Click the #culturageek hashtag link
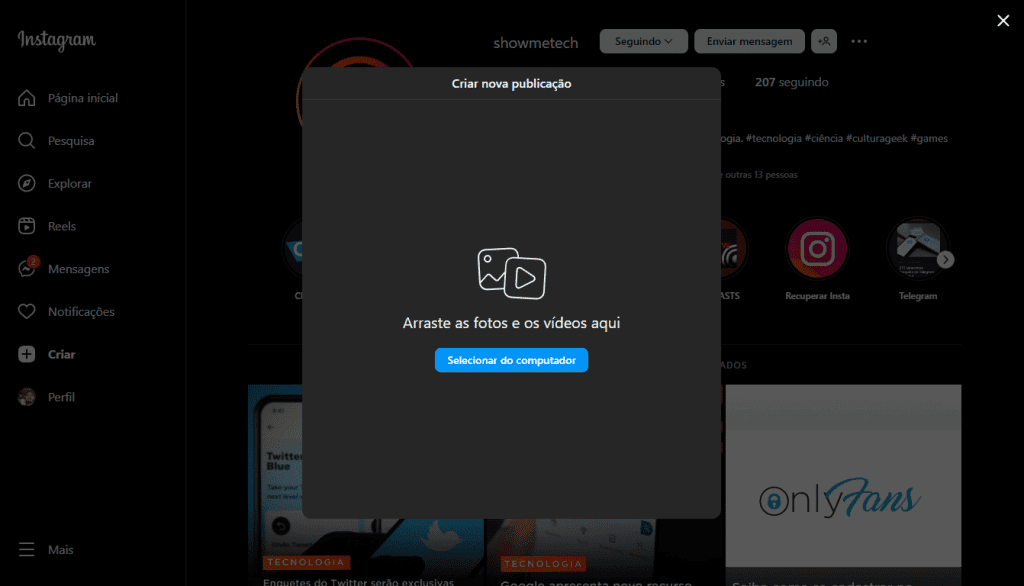This screenshot has height=586, width=1024. (x=876, y=138)
